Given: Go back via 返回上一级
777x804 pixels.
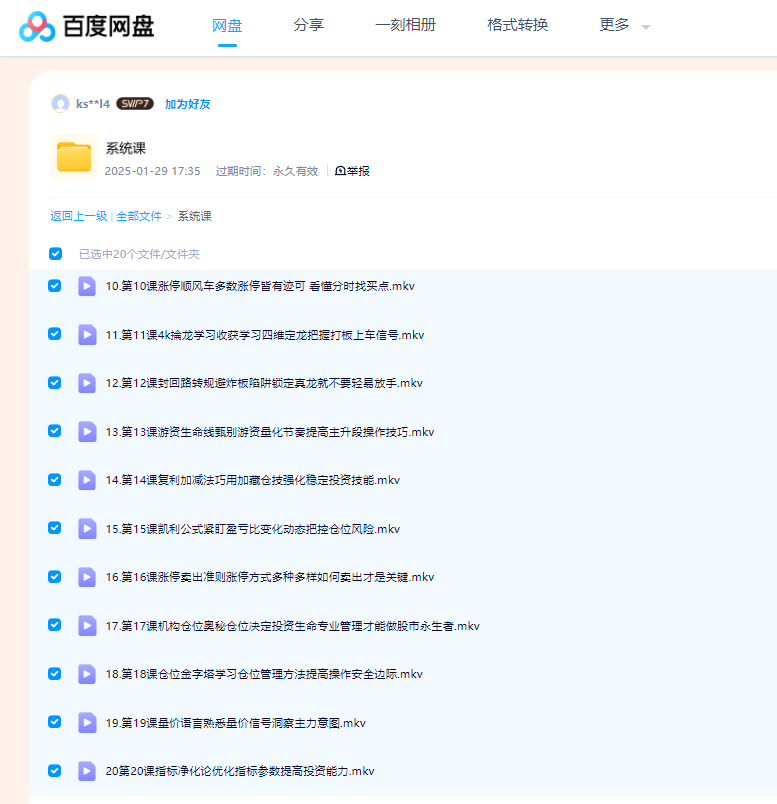Looking at the screenshot, I should click(78, 216).
